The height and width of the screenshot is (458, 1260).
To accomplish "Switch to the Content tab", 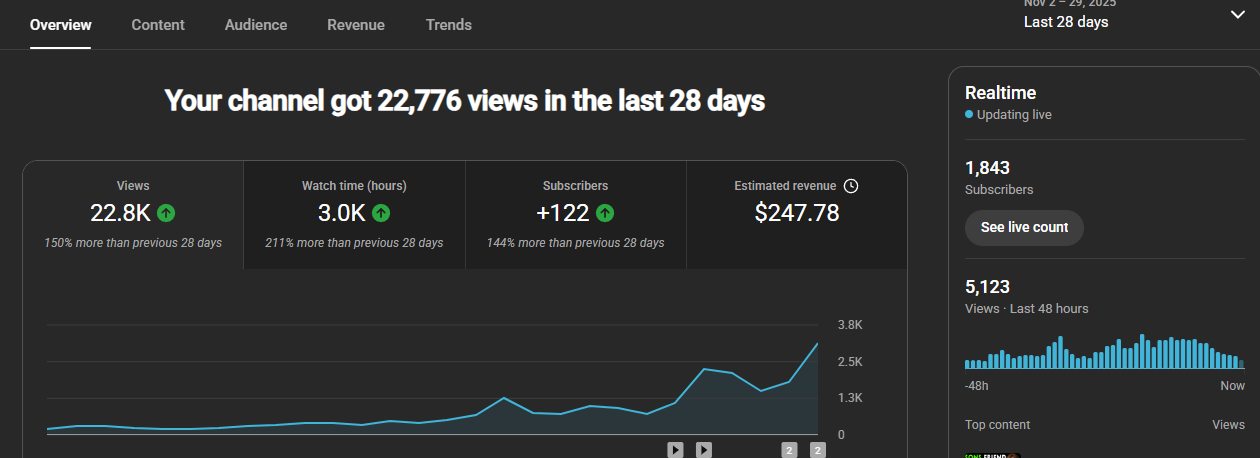I will pyautogui.click(x=158, y=25).
